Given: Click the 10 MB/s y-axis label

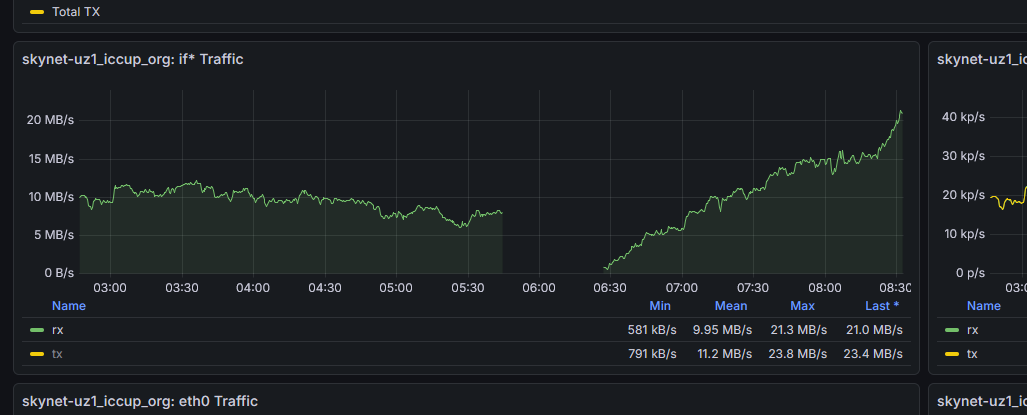Looking at the screenshot, I should [x=50, y=196].
